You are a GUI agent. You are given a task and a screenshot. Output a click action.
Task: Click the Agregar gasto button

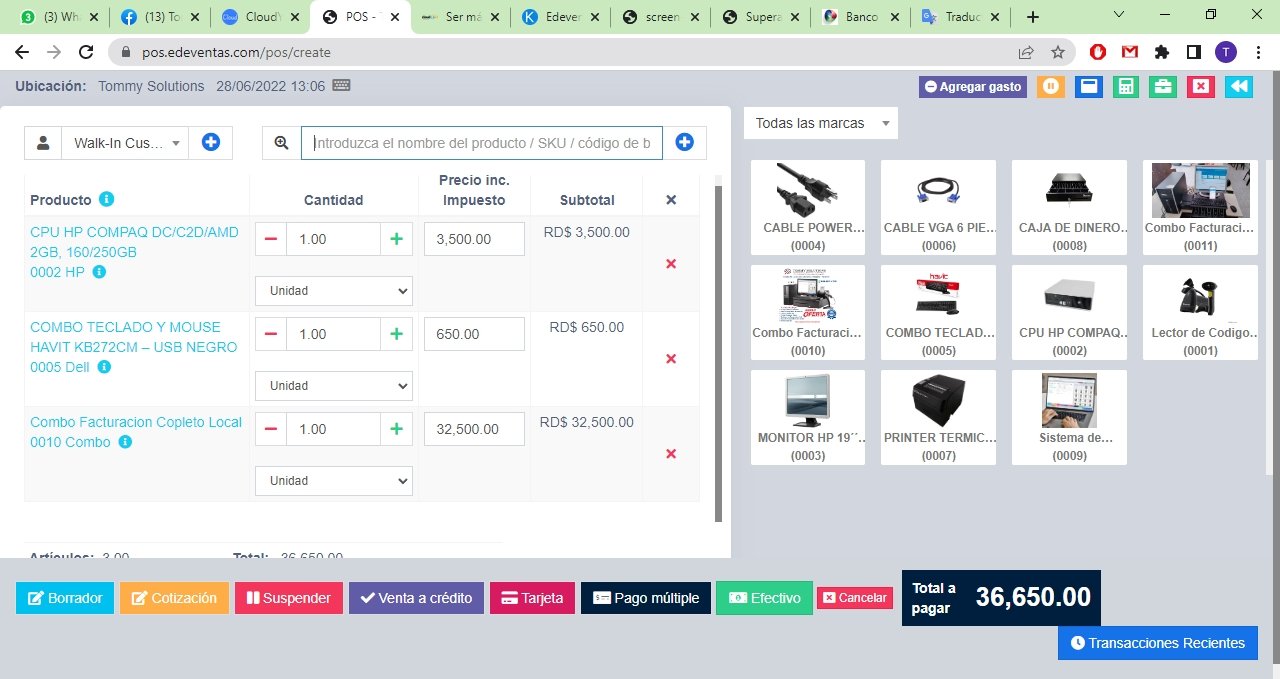(x=973, y=87)
